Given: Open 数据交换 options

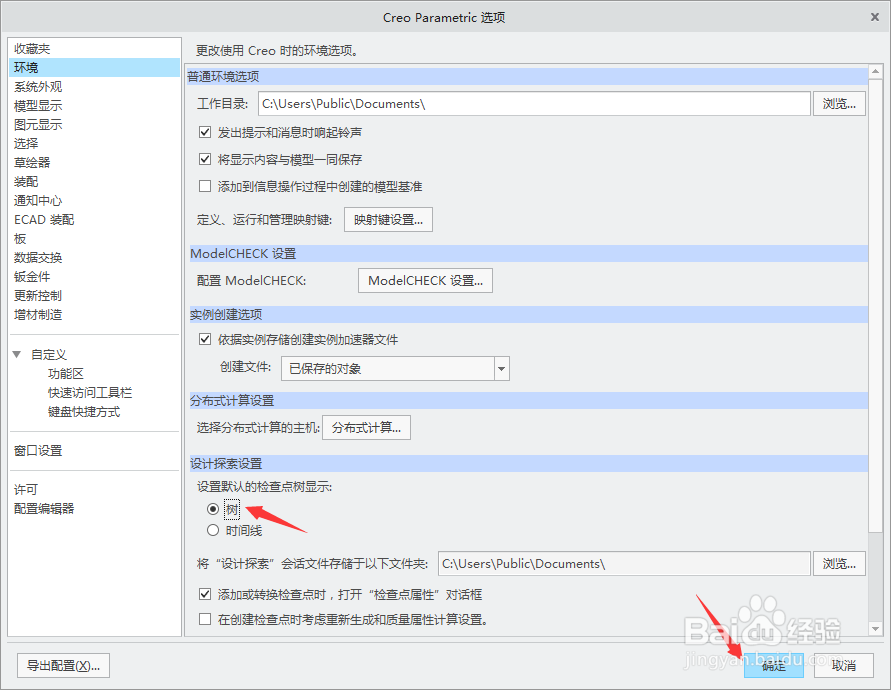Looking at the screenshot, I should pyautogui.click(x=38, y=257).
